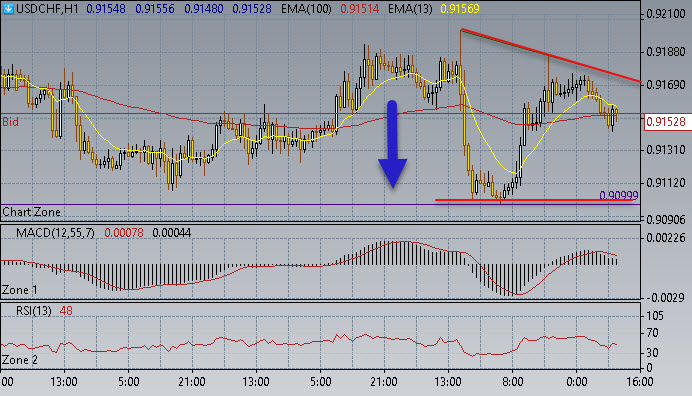The width and height of the screenshot is (692, 396).
Task: Click the Zone 1 label
Action: click(20, 290)
